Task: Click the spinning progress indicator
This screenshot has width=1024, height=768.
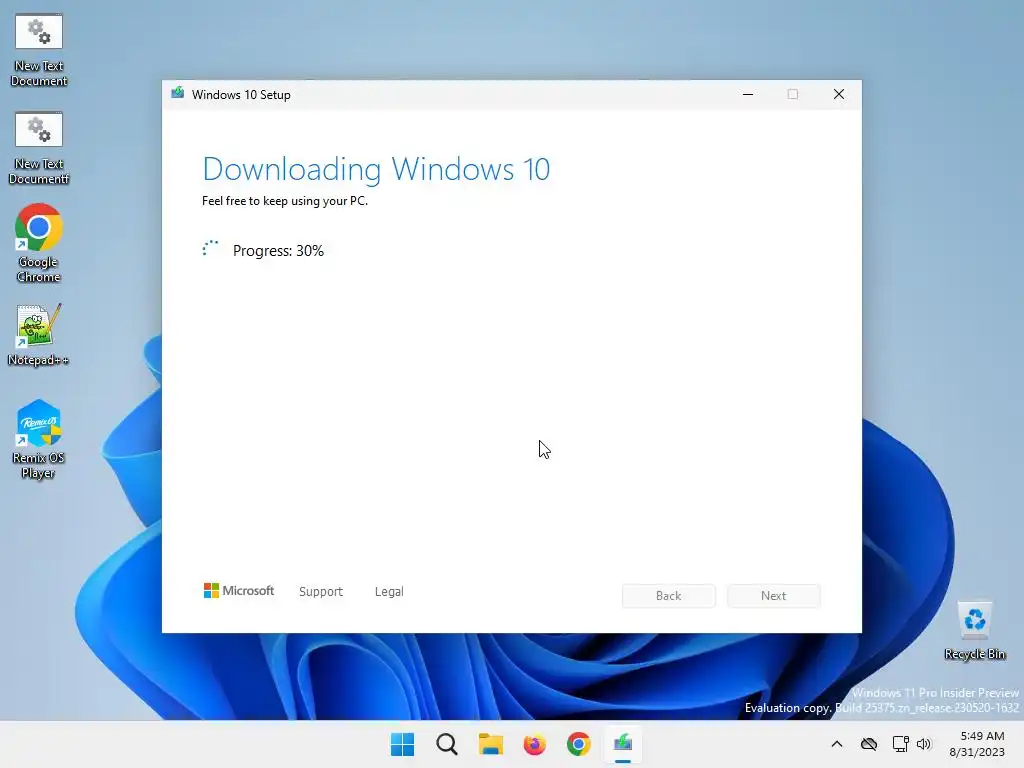Action: tap(210, 248)
